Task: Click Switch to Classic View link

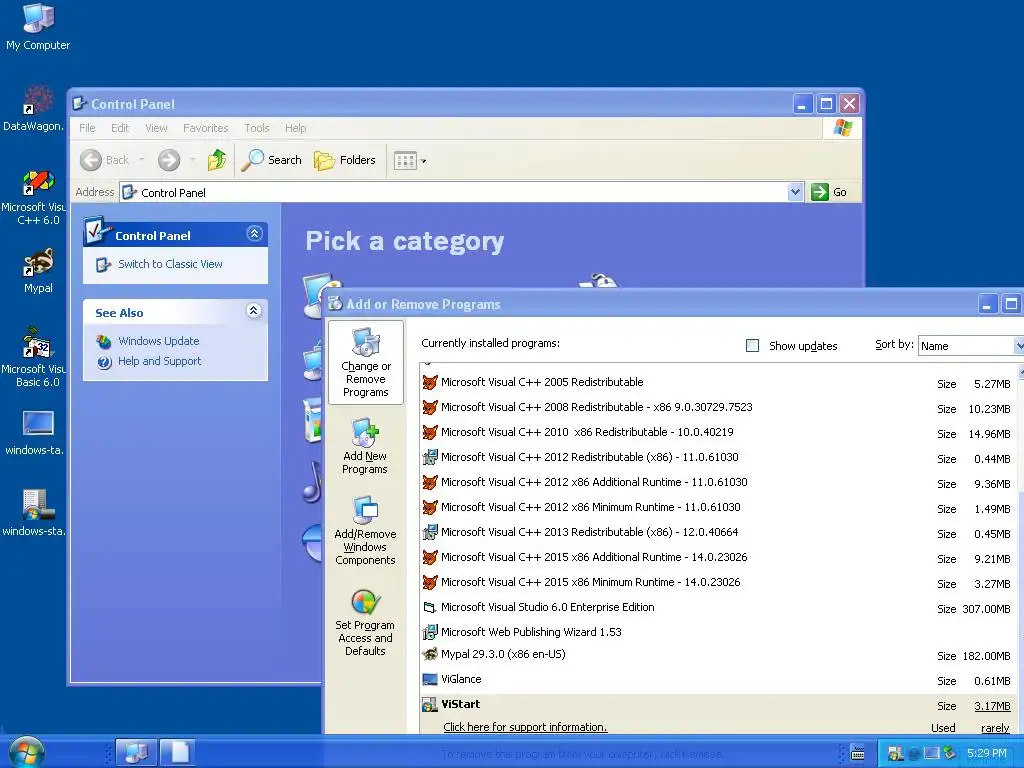Action: tap(170, 264)
